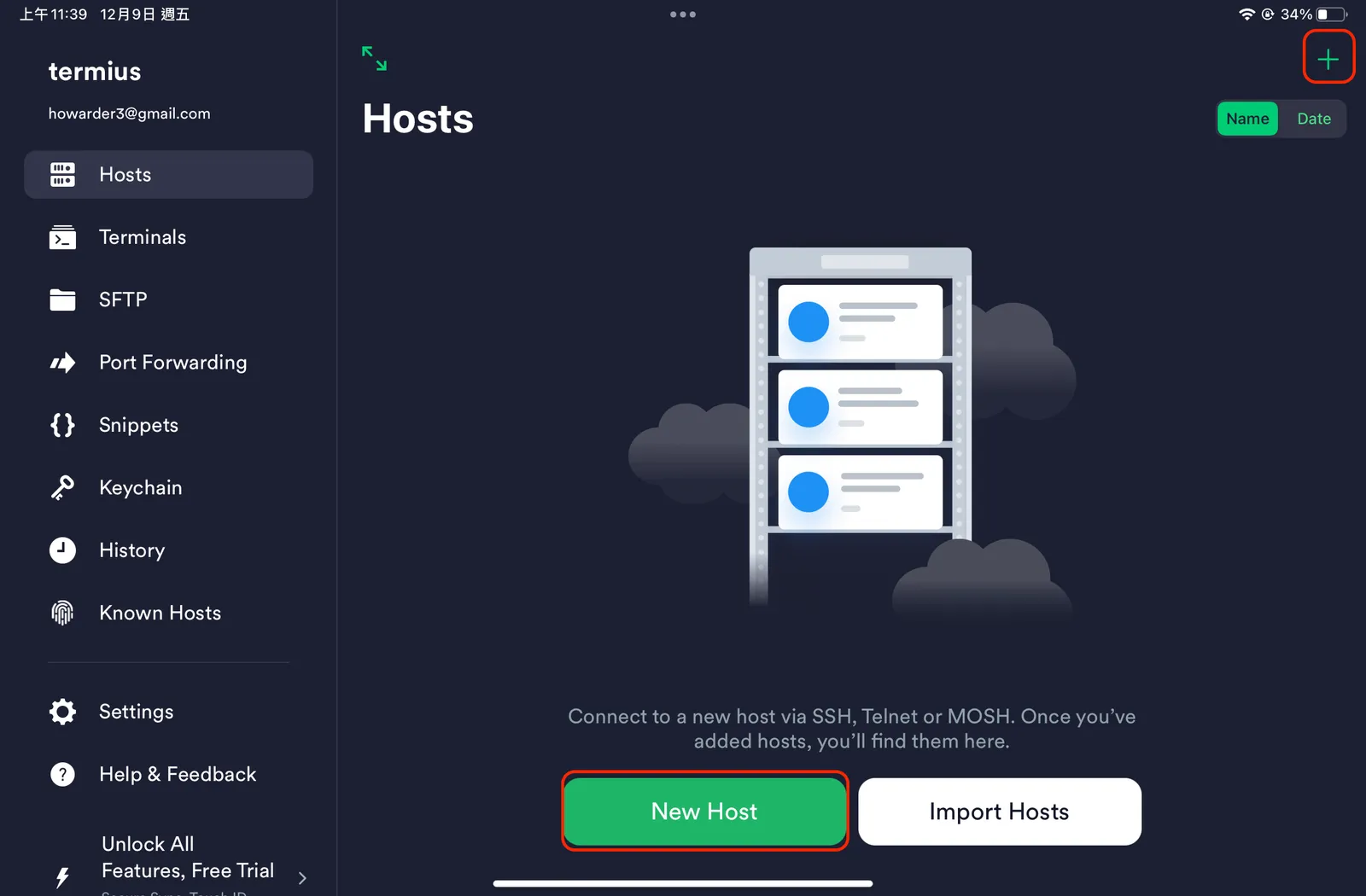Tap the Unlock All Features, Free Trial banner

[187, 858]
